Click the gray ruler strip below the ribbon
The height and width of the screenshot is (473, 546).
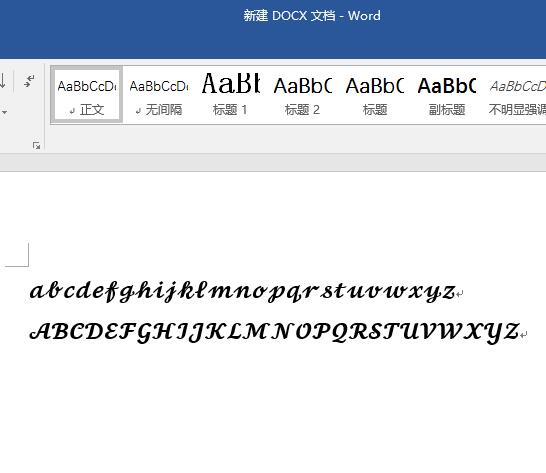[273, 163]
